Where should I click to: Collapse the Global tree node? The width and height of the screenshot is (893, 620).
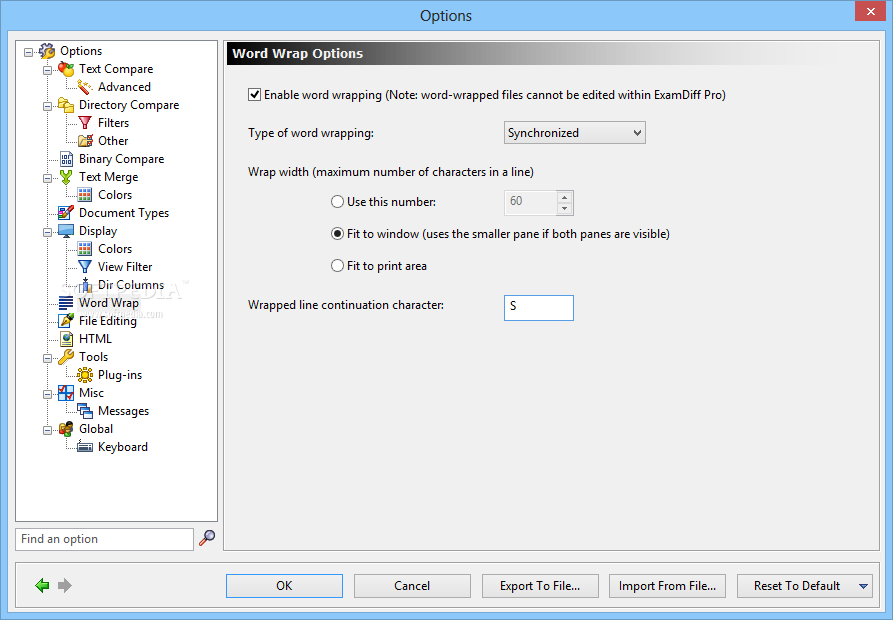coord(47,431)
